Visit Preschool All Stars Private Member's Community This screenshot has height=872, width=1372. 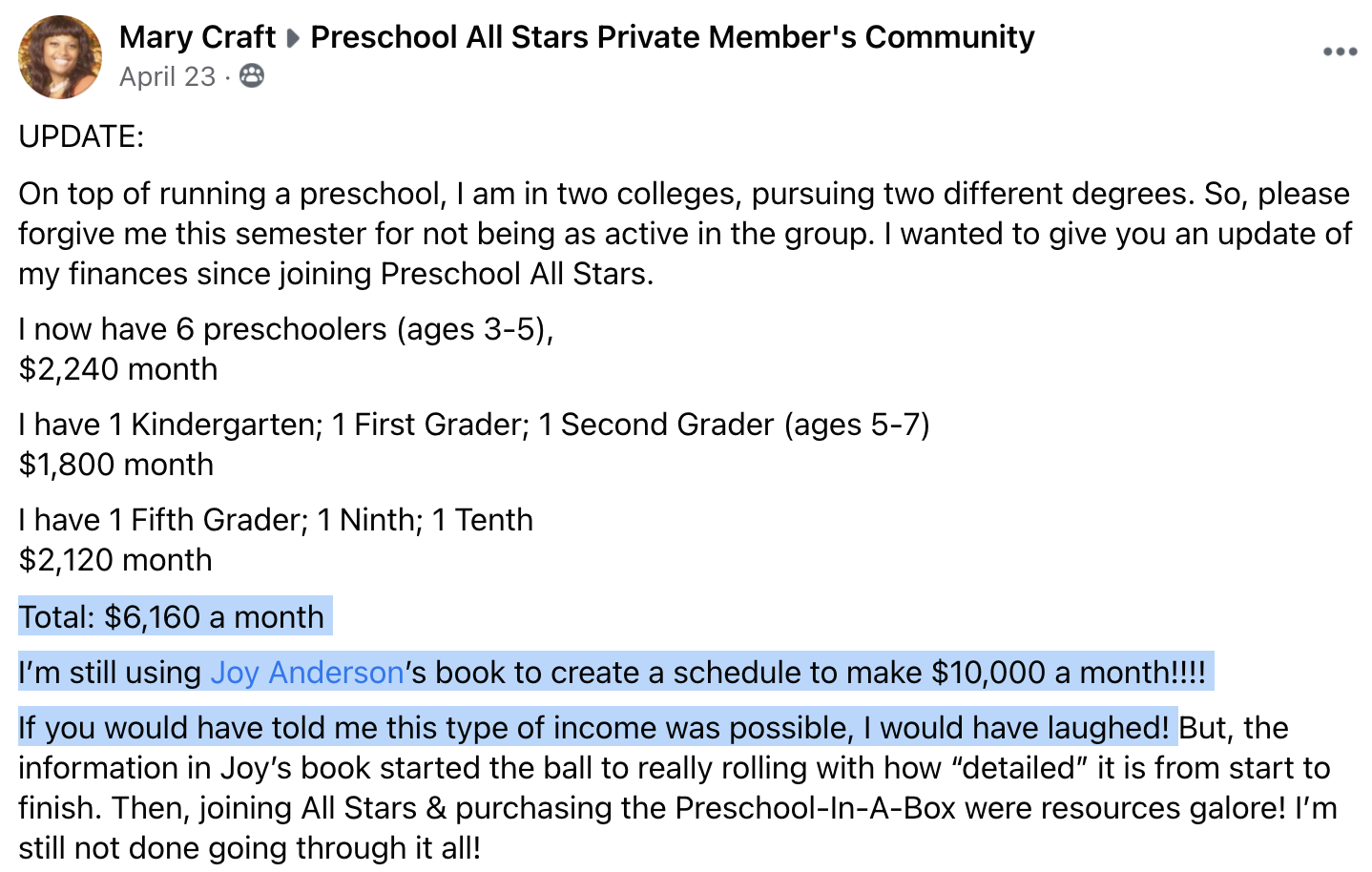point(673,37)
